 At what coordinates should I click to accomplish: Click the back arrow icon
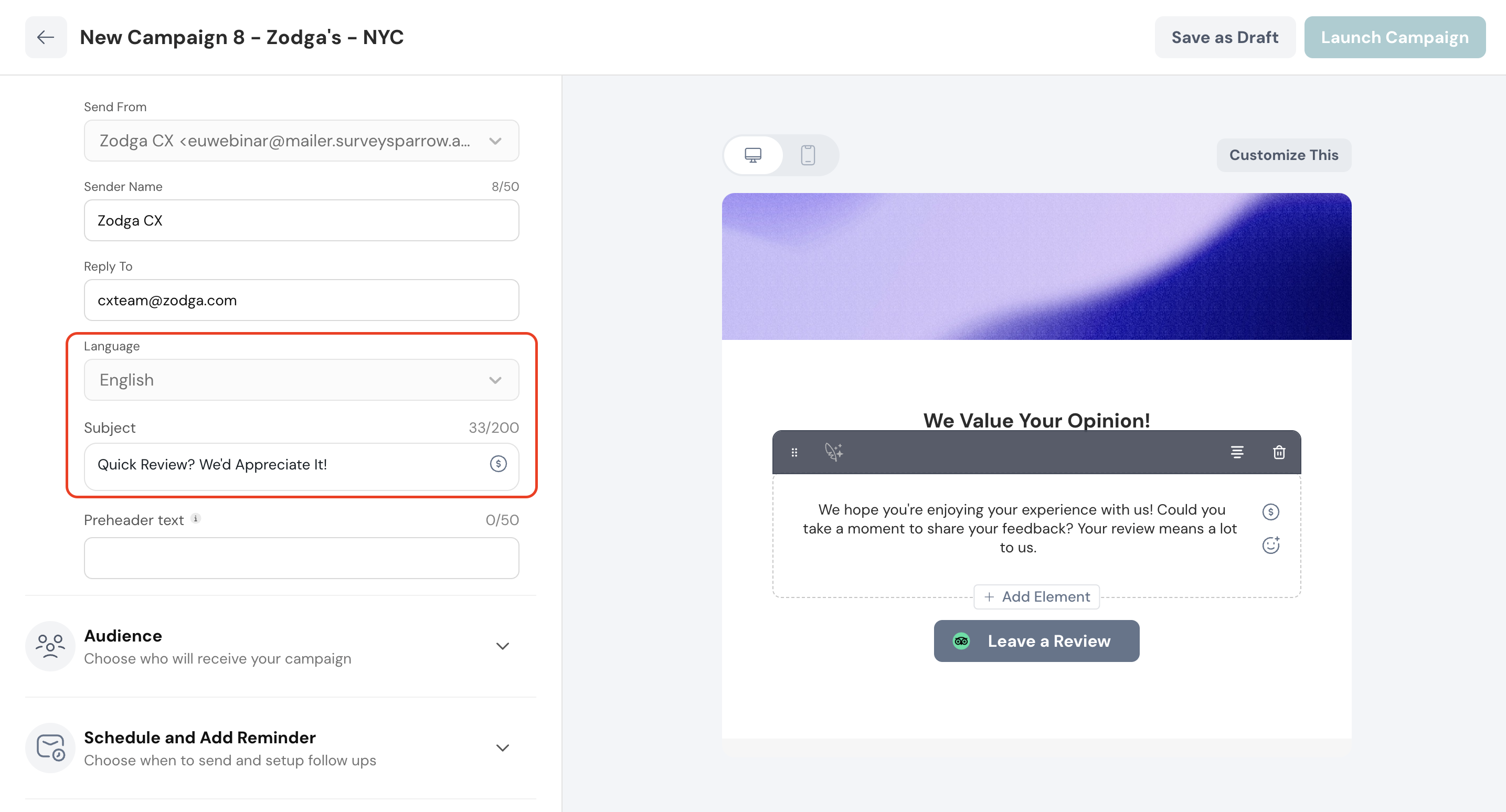tap(46, 37)
